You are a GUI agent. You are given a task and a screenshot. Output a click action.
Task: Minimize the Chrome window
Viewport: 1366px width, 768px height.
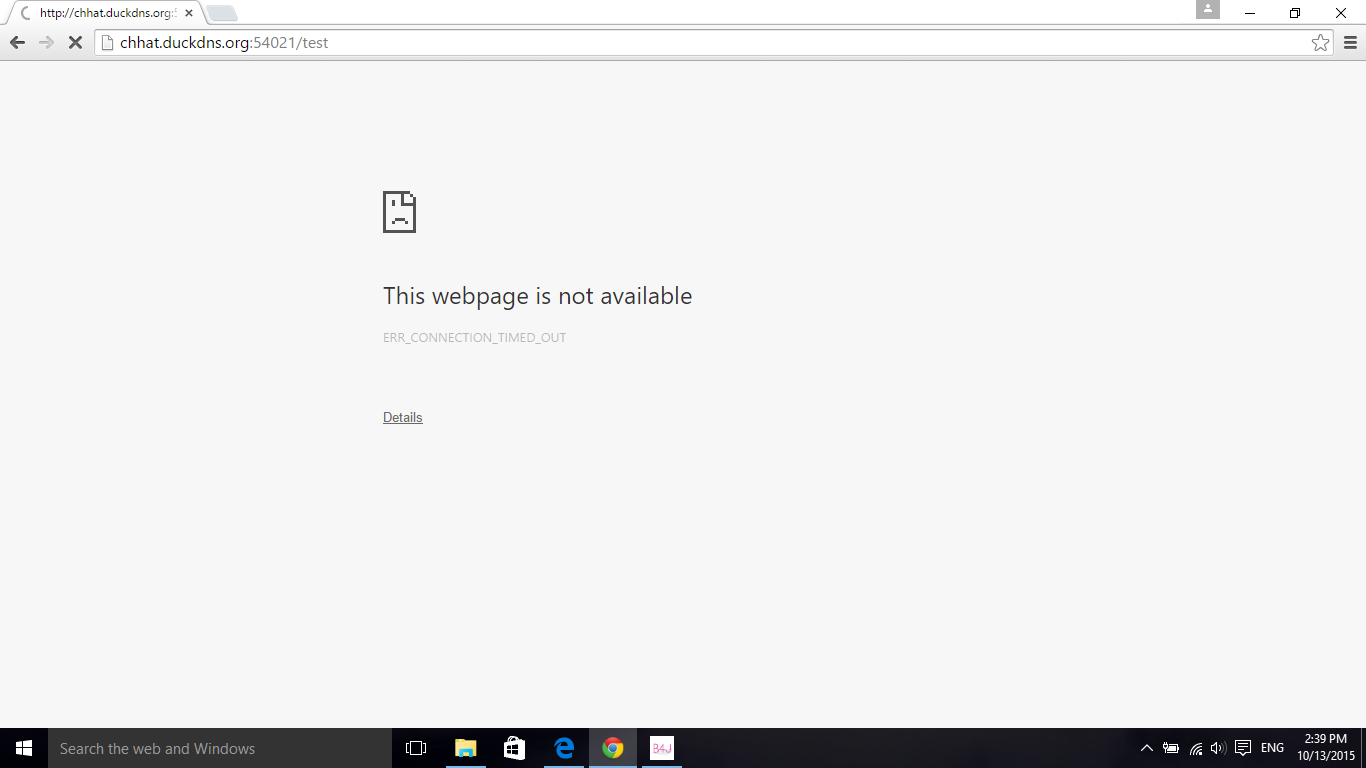coord(1250,13)
